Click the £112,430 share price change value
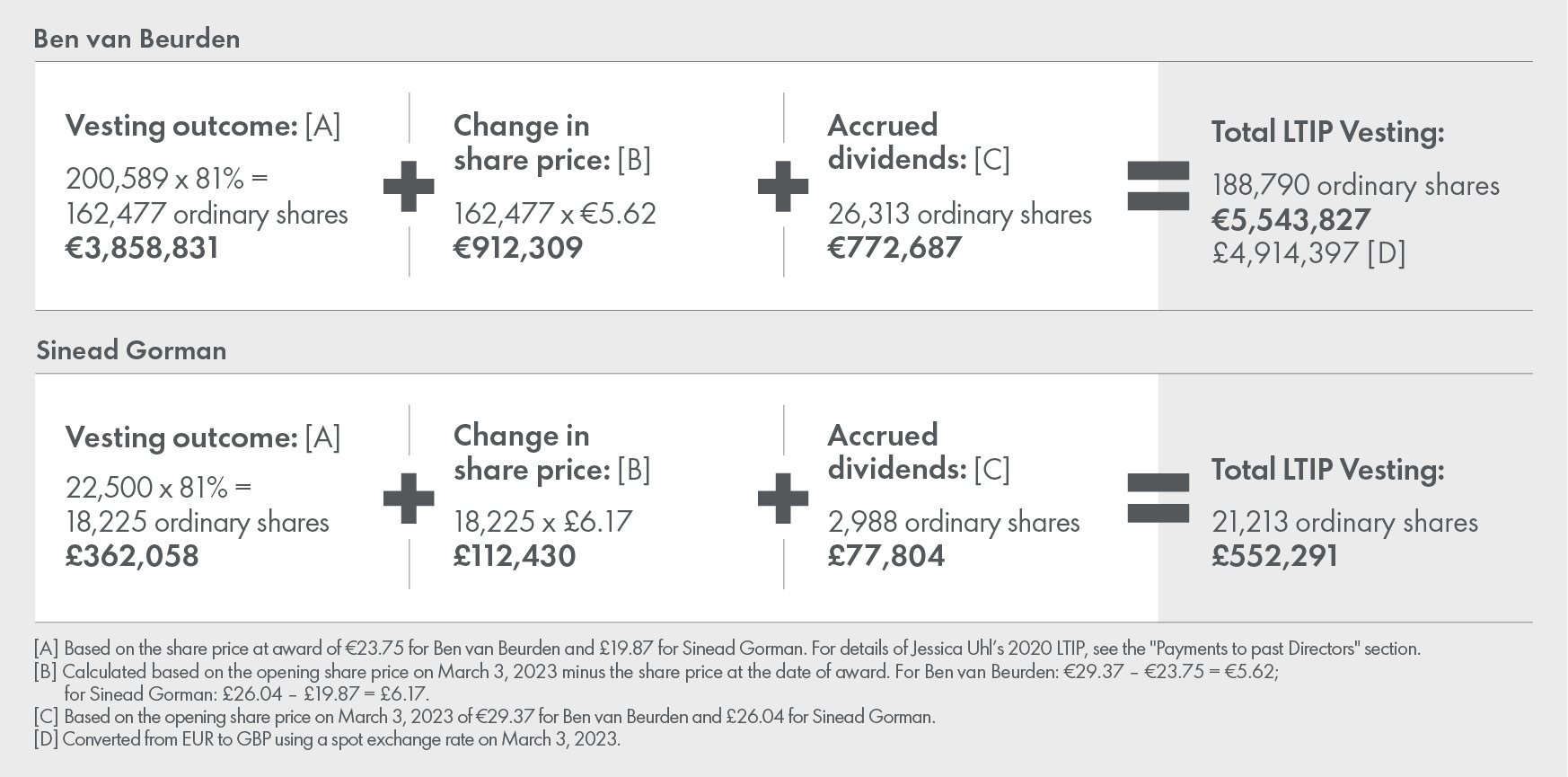The width and height of the screenshot is (1568, 777). point(515,556)
